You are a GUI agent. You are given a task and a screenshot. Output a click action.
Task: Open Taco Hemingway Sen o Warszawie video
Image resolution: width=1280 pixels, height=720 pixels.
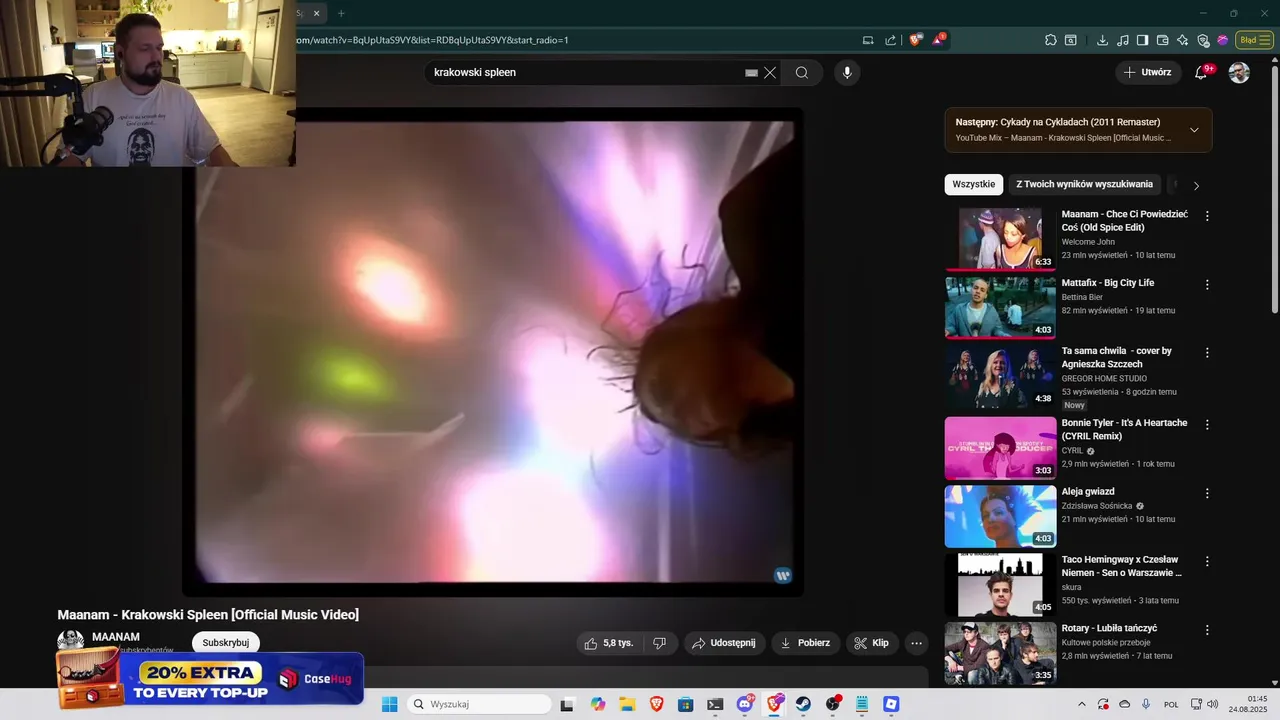tap(1122, 566)
